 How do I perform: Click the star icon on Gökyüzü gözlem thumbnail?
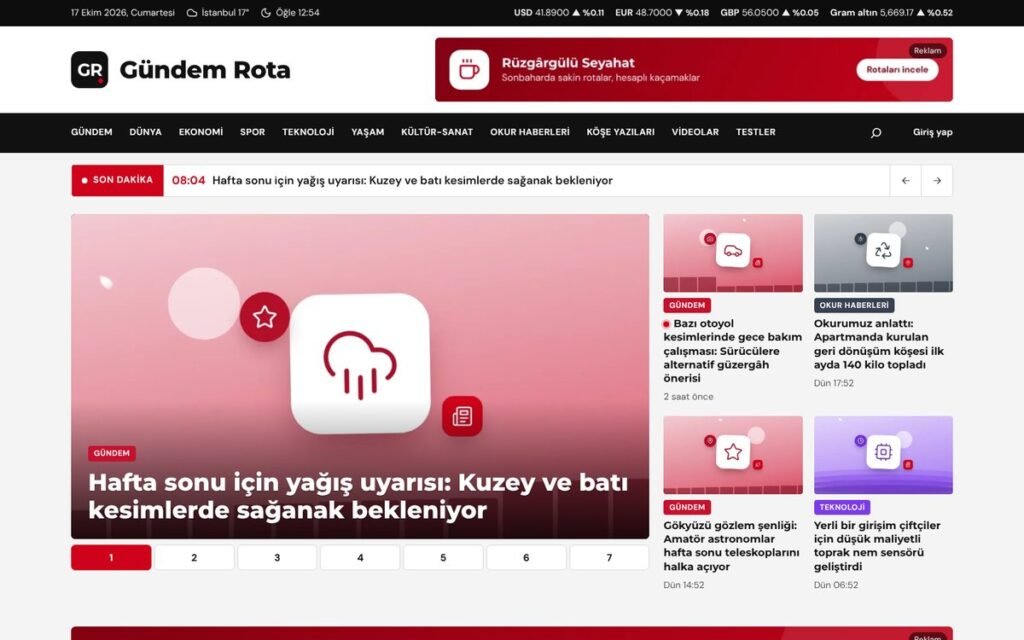(733, 452)
